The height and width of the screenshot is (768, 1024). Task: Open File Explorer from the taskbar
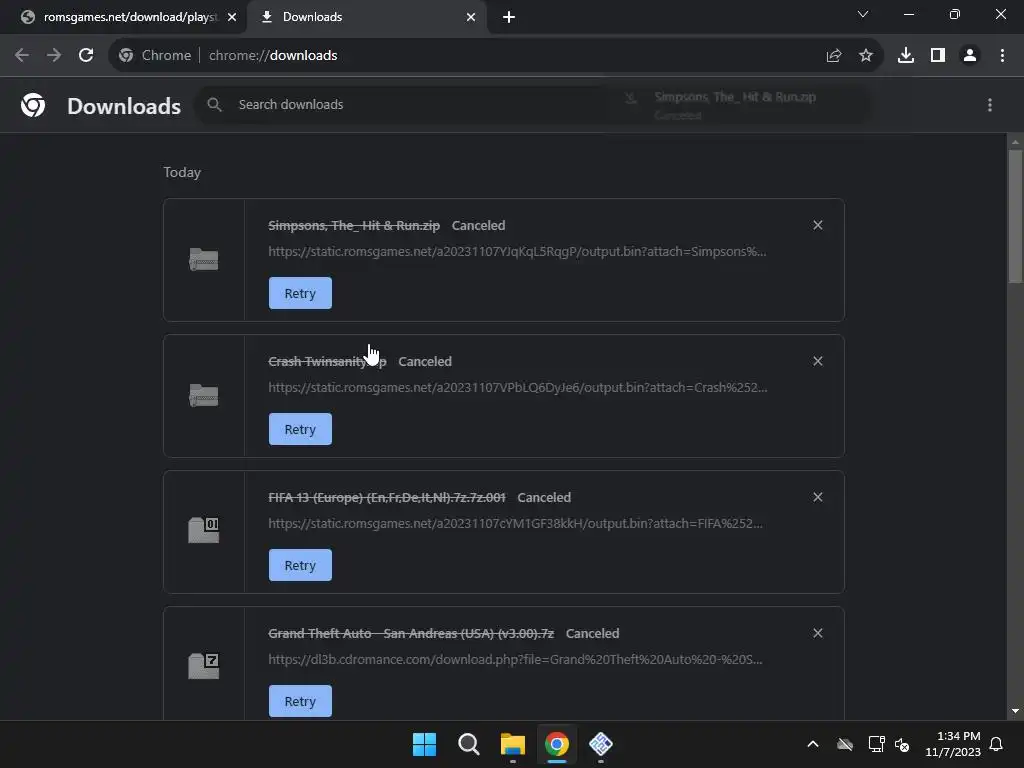[x=513, y=744]
